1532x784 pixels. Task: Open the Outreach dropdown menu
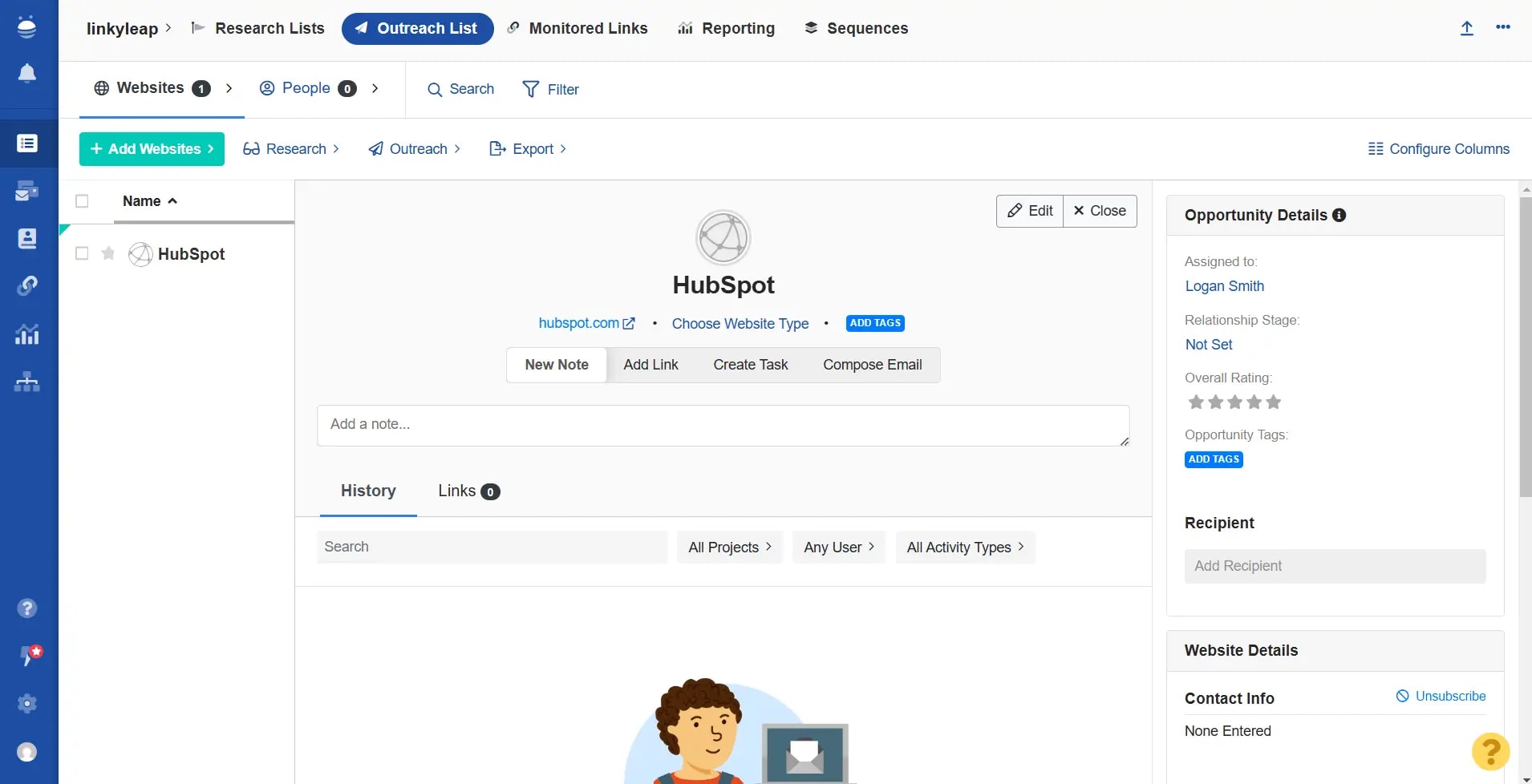(x=414, y=149)
